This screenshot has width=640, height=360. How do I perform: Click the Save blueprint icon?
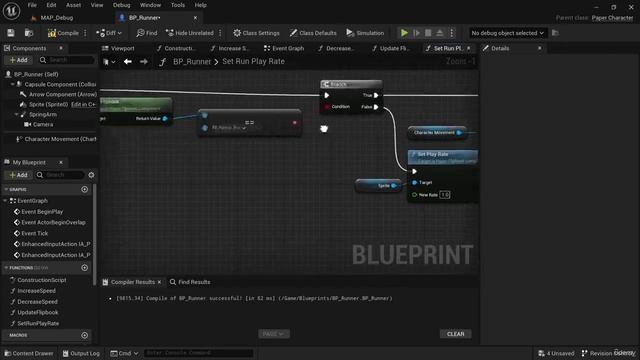(x=11, y=33)
